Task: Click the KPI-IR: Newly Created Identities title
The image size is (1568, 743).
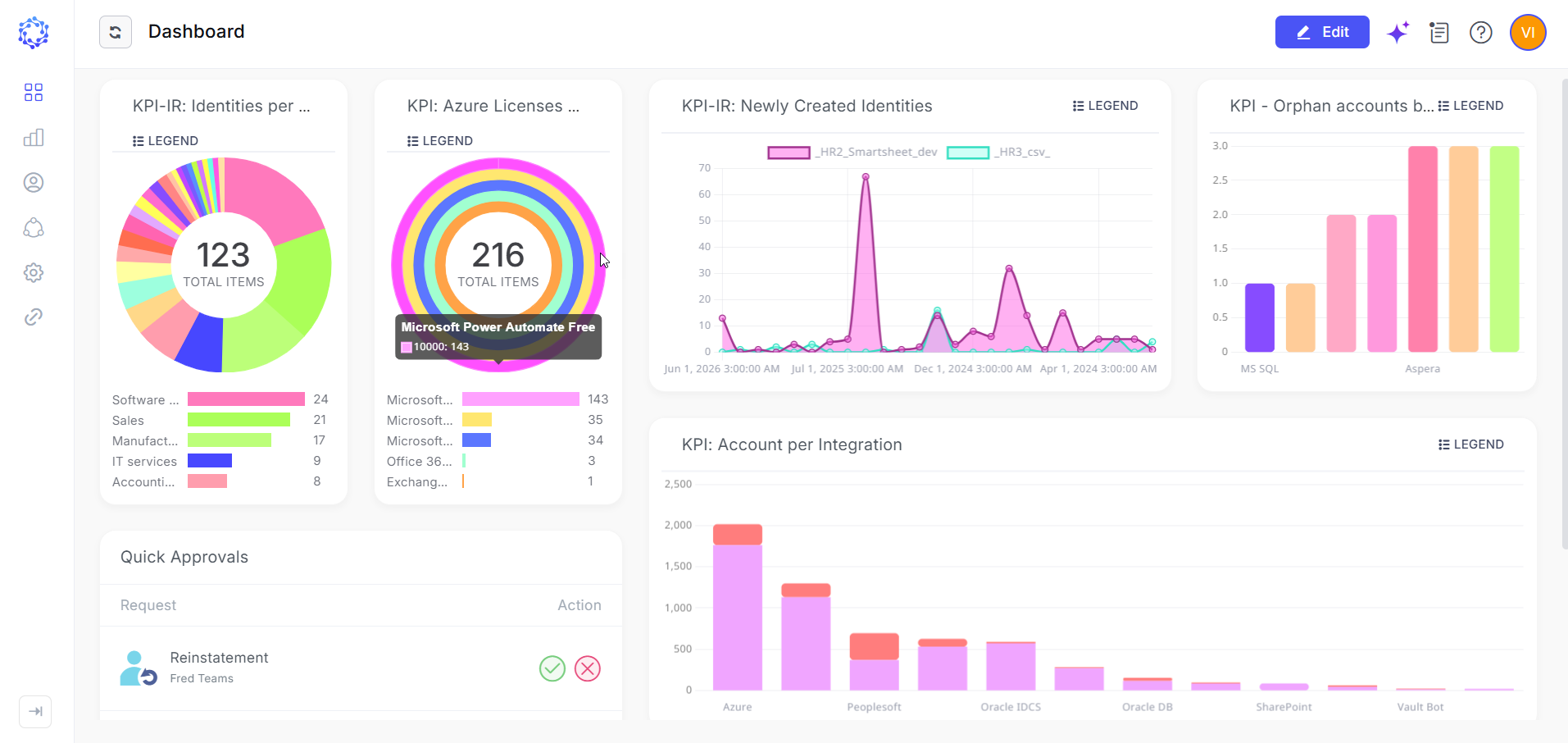Action: [807, 106]
